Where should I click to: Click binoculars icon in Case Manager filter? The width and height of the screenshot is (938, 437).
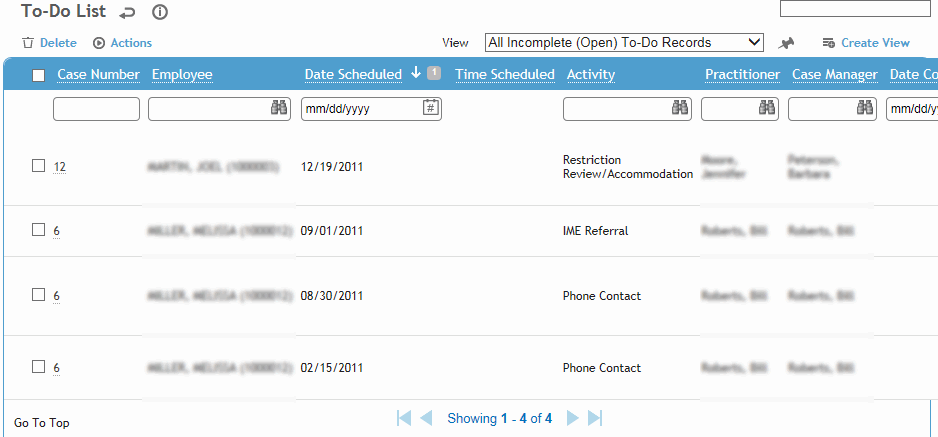pyautogui.click(x=865, y=108)
